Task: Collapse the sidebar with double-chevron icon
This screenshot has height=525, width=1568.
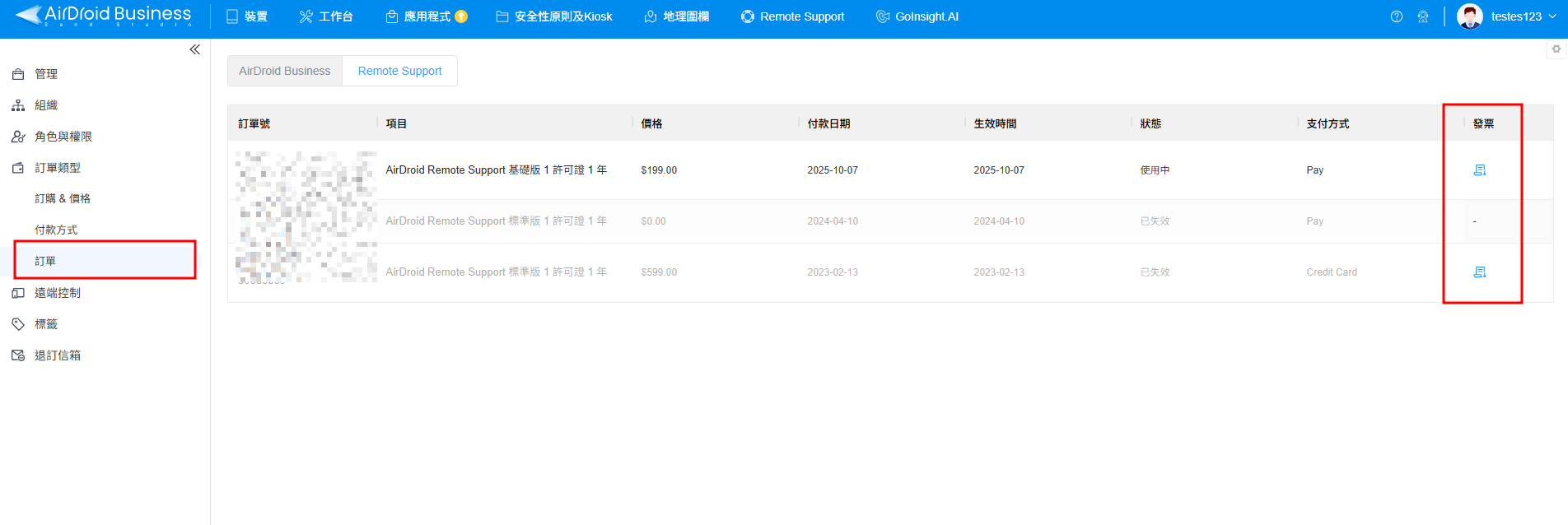Action: [195, 49]
